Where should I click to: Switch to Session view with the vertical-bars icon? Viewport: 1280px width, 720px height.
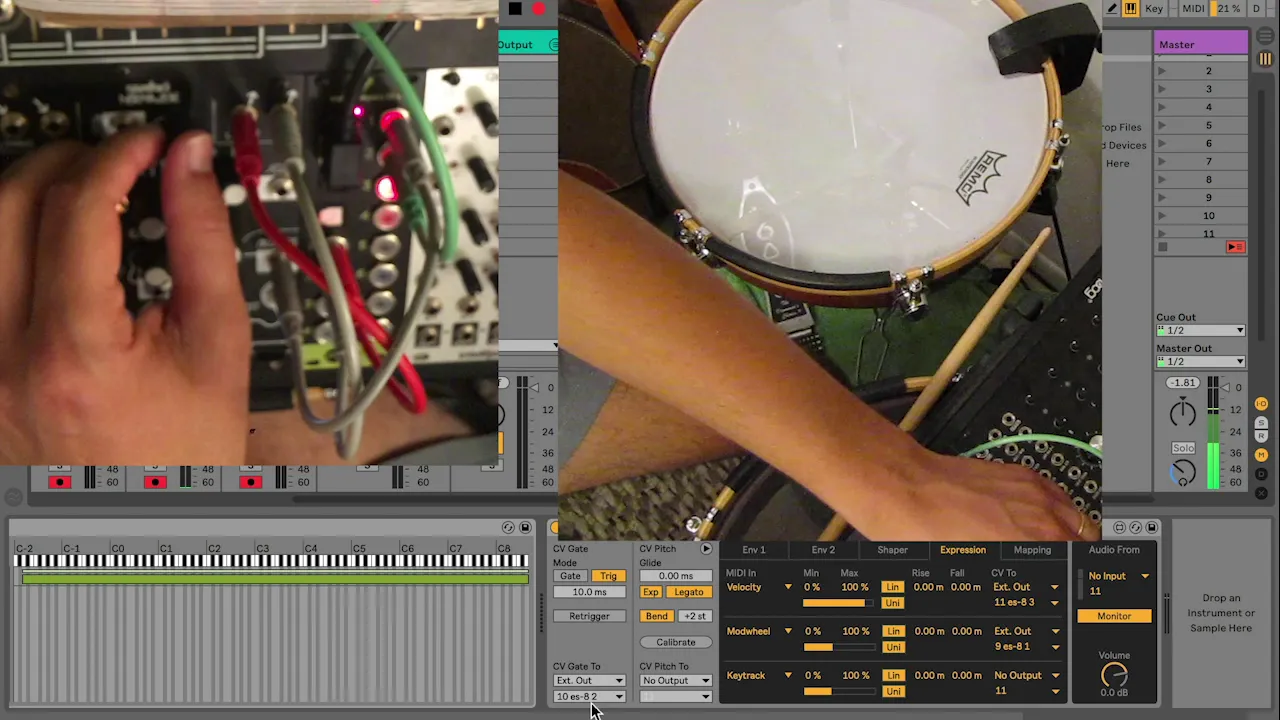click(x=1265, y=59)
